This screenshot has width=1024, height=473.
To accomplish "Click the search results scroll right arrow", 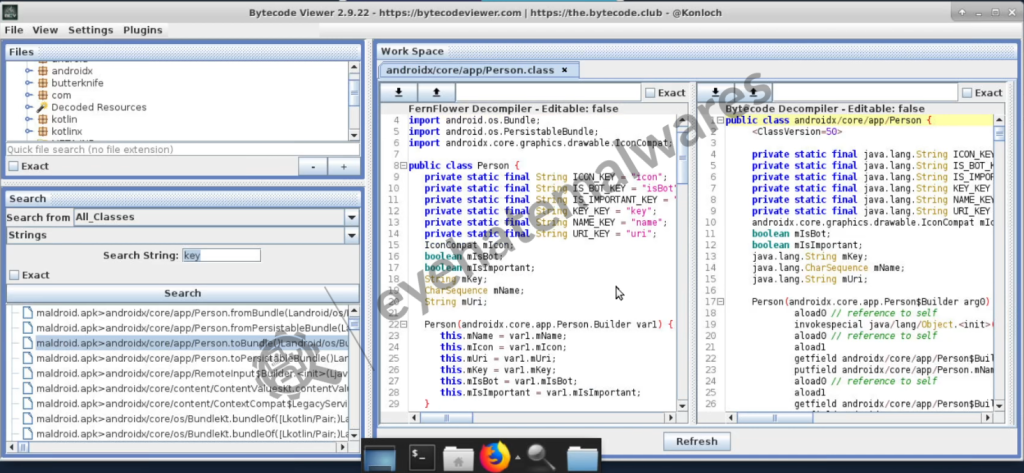I will click(x=342, y=448).
